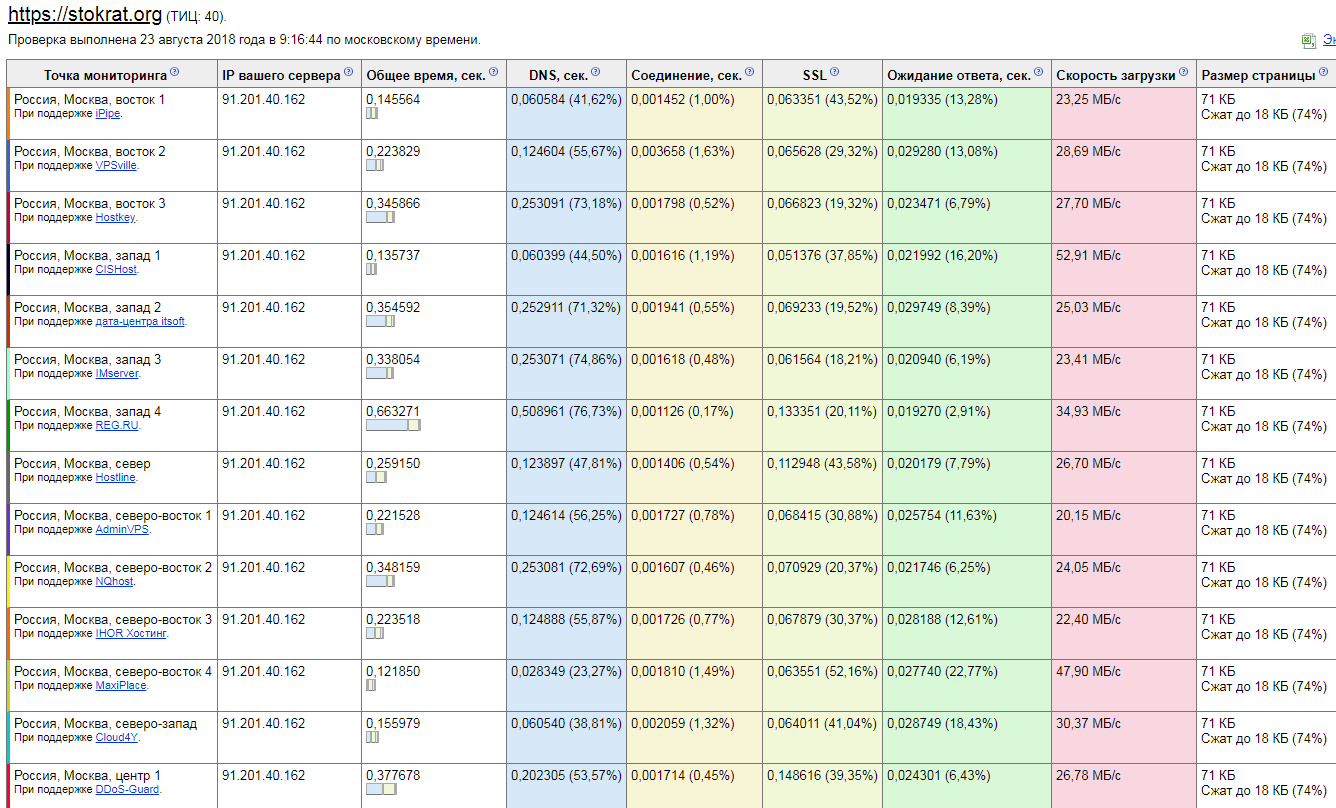
Task: Click total time bar for запад 4 row
Action: 392,425
